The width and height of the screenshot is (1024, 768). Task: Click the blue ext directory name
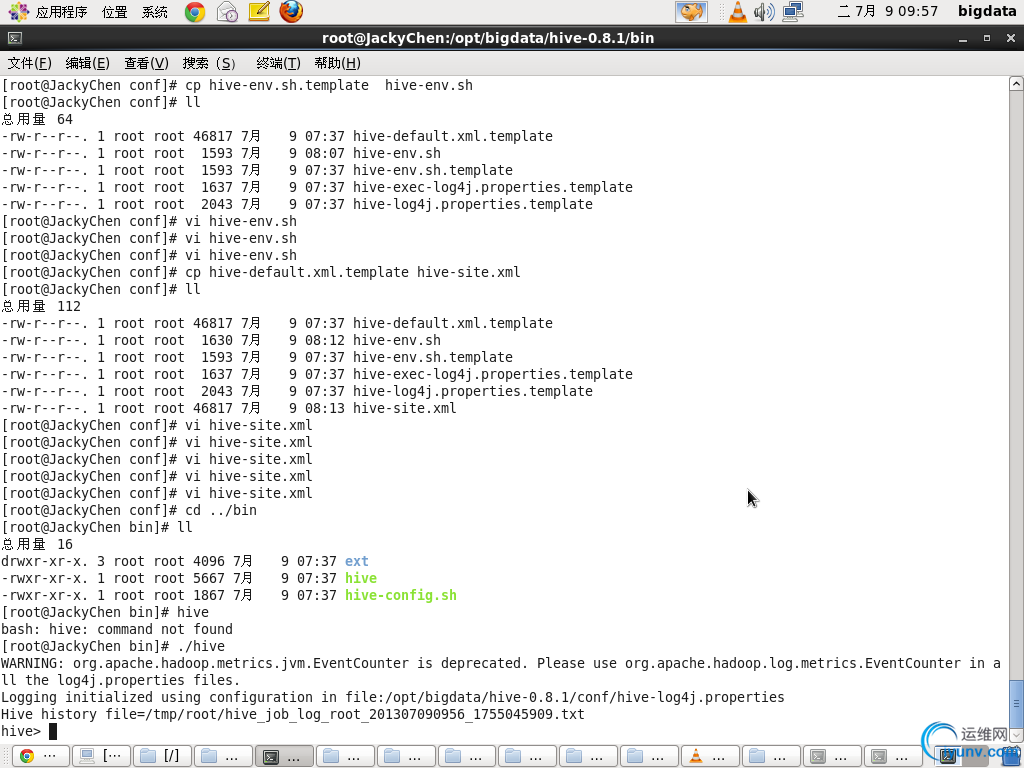point(357,562)
